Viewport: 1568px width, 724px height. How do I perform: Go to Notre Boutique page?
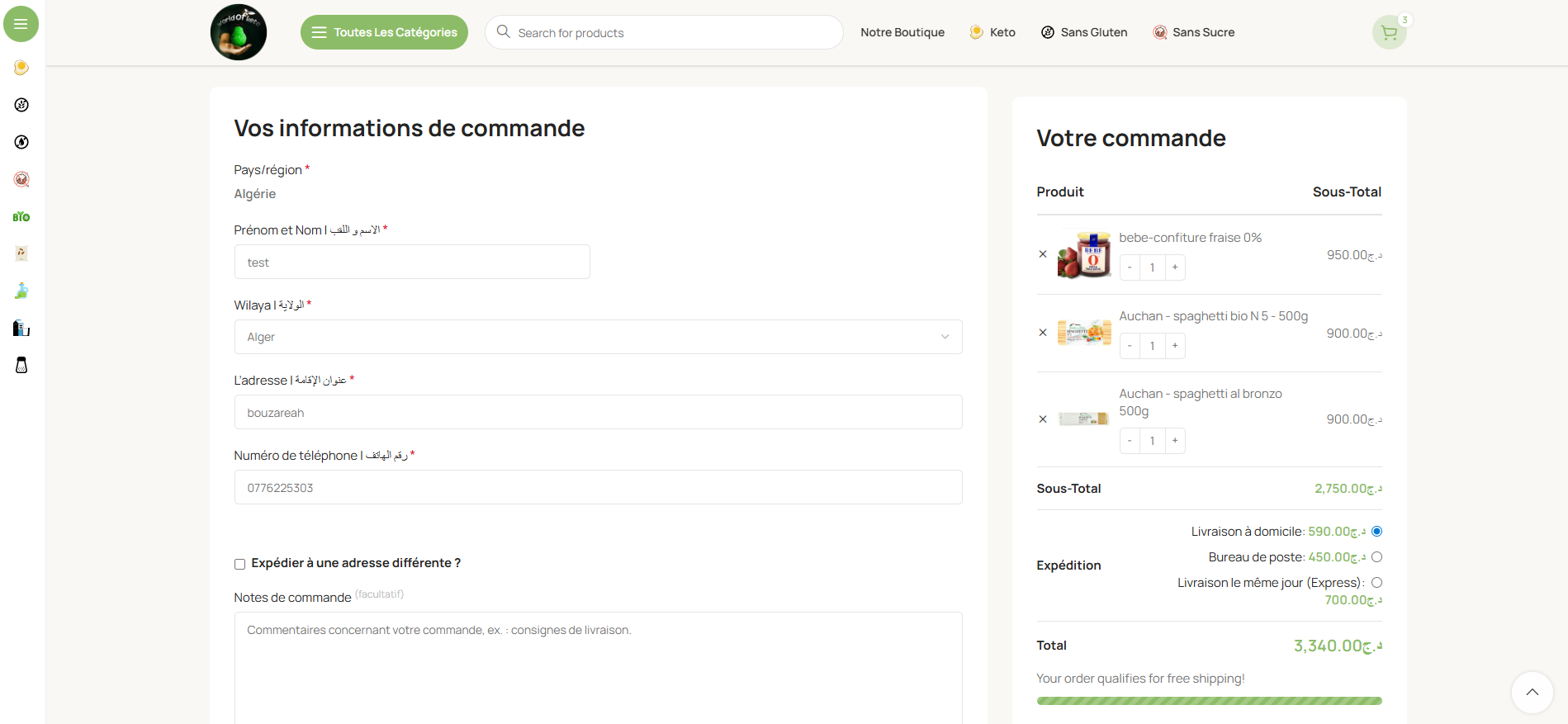902,32
